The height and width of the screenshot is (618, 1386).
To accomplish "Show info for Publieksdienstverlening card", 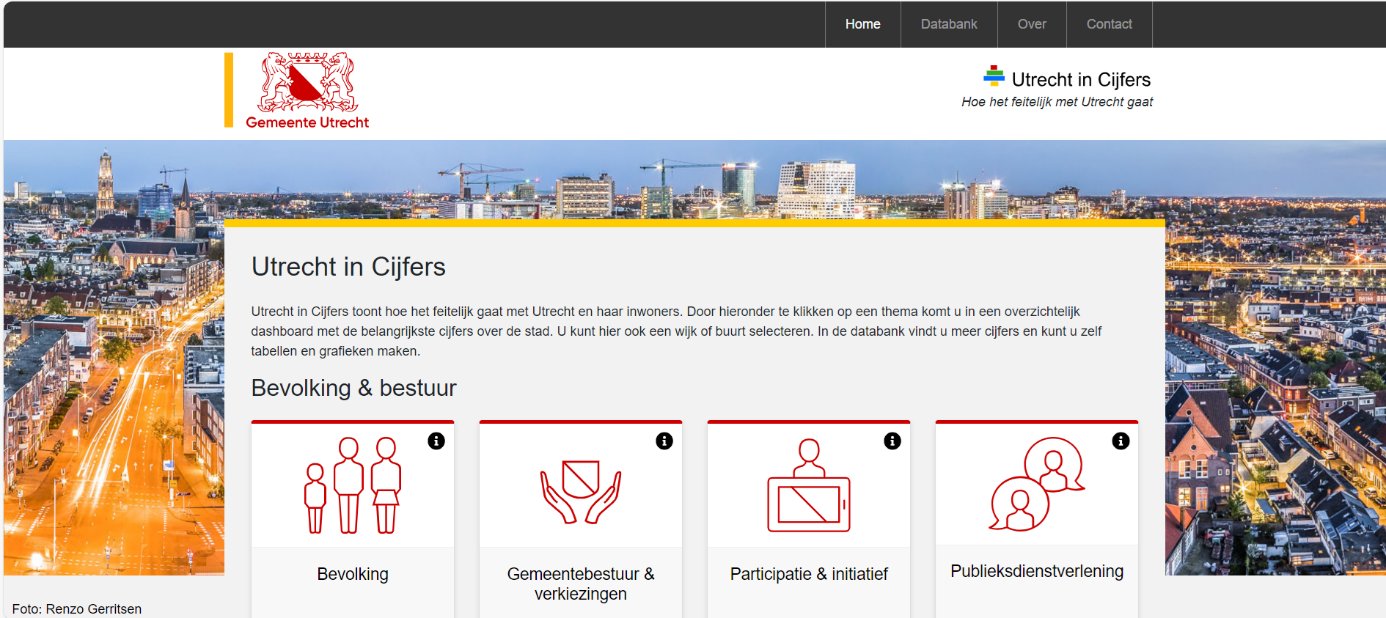I will 1120,441.
